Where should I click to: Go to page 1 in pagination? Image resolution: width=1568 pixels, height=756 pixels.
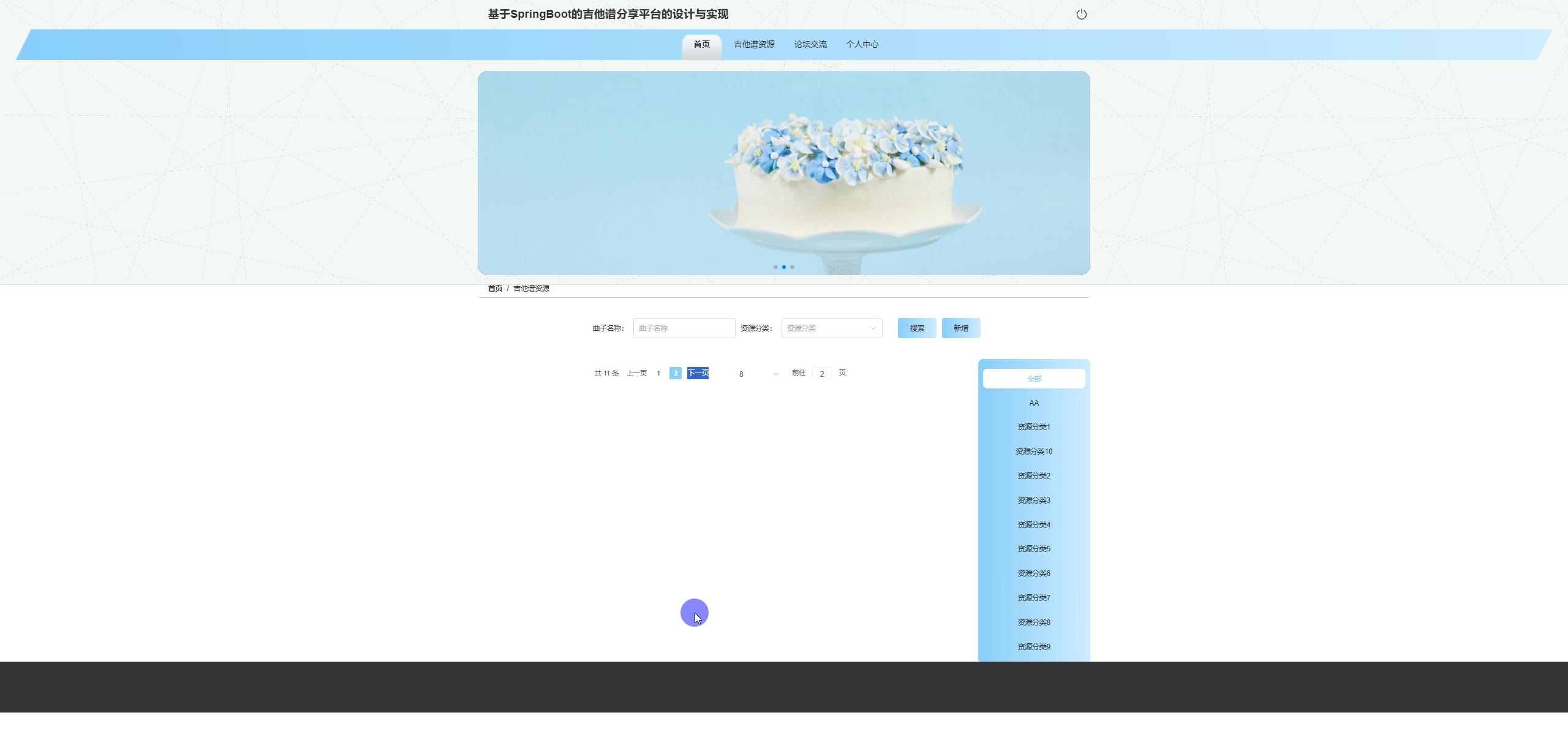(x=658, y=373)
